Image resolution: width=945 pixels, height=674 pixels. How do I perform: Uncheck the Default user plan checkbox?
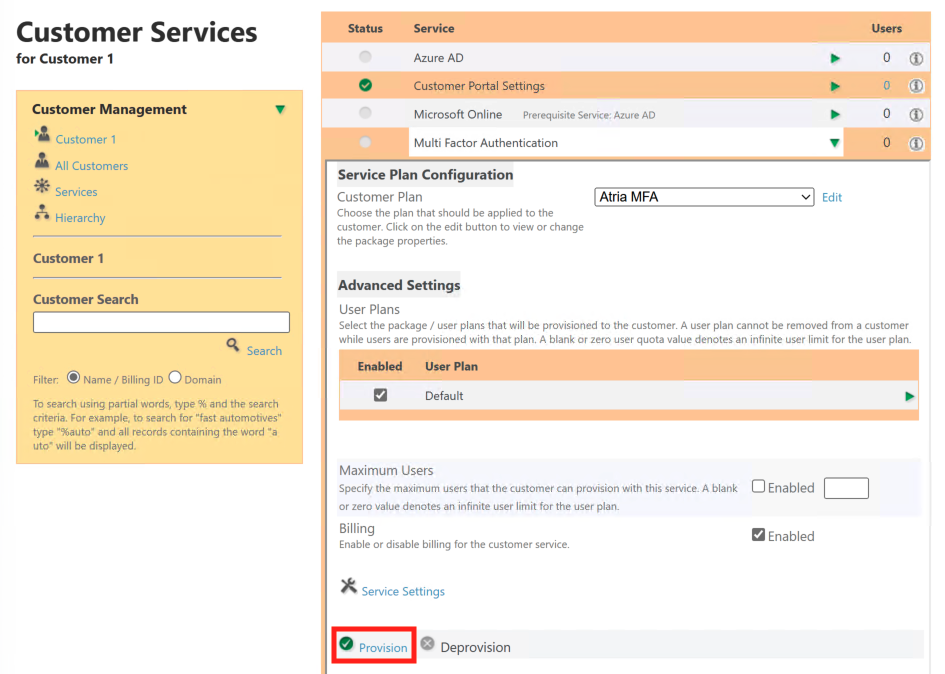tap(380, 395)
